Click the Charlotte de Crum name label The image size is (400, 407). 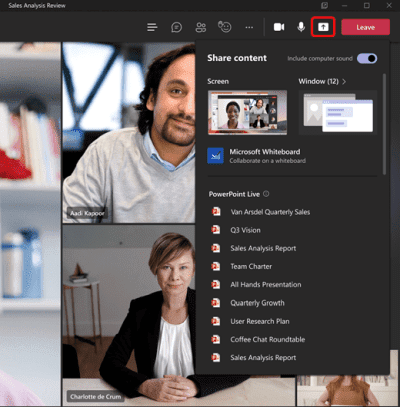click(x=95, y=397)
